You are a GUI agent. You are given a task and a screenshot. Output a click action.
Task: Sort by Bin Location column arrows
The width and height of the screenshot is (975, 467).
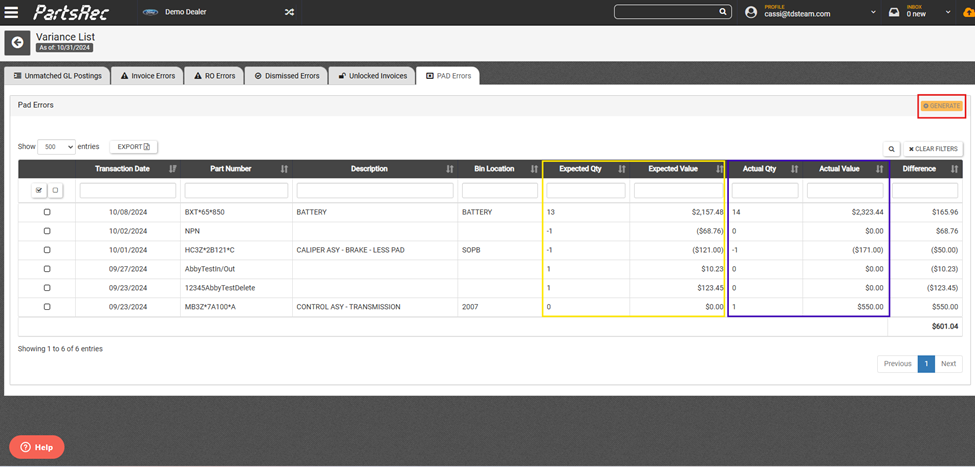tap(534, 169)
